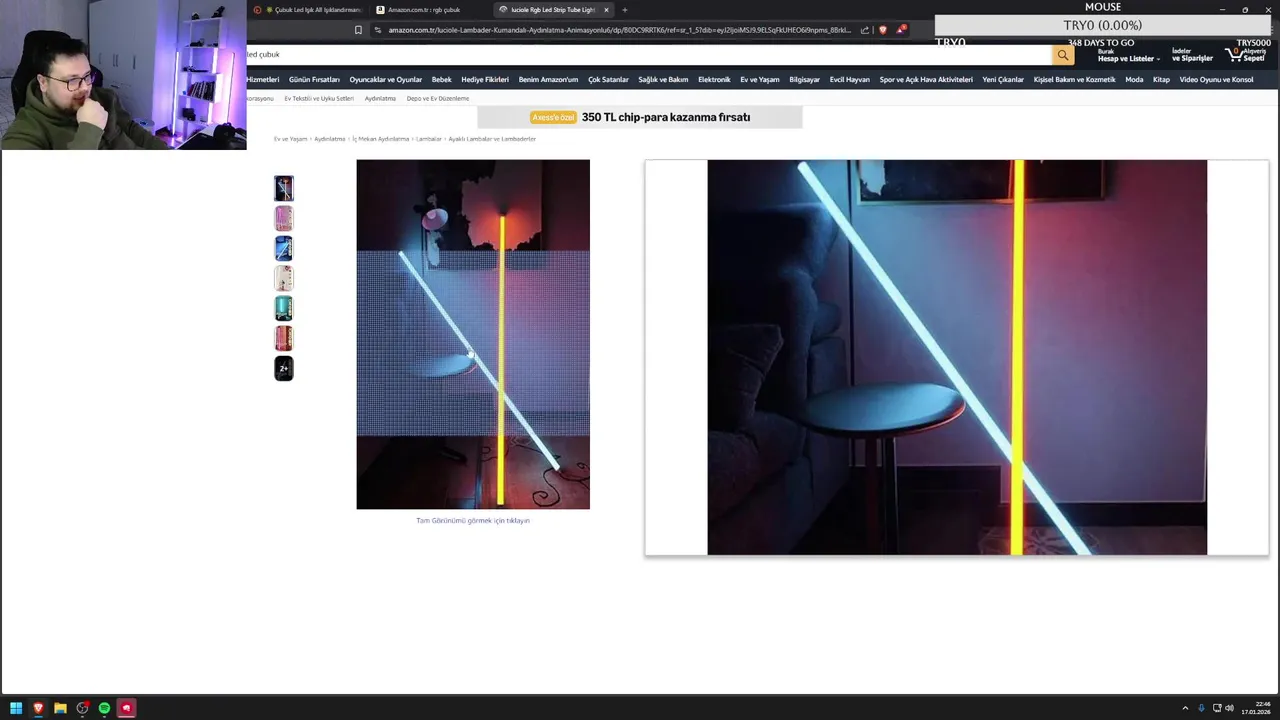Open Spotify from the taskbar
1280x720 pixels.
(x=104, y=708)
